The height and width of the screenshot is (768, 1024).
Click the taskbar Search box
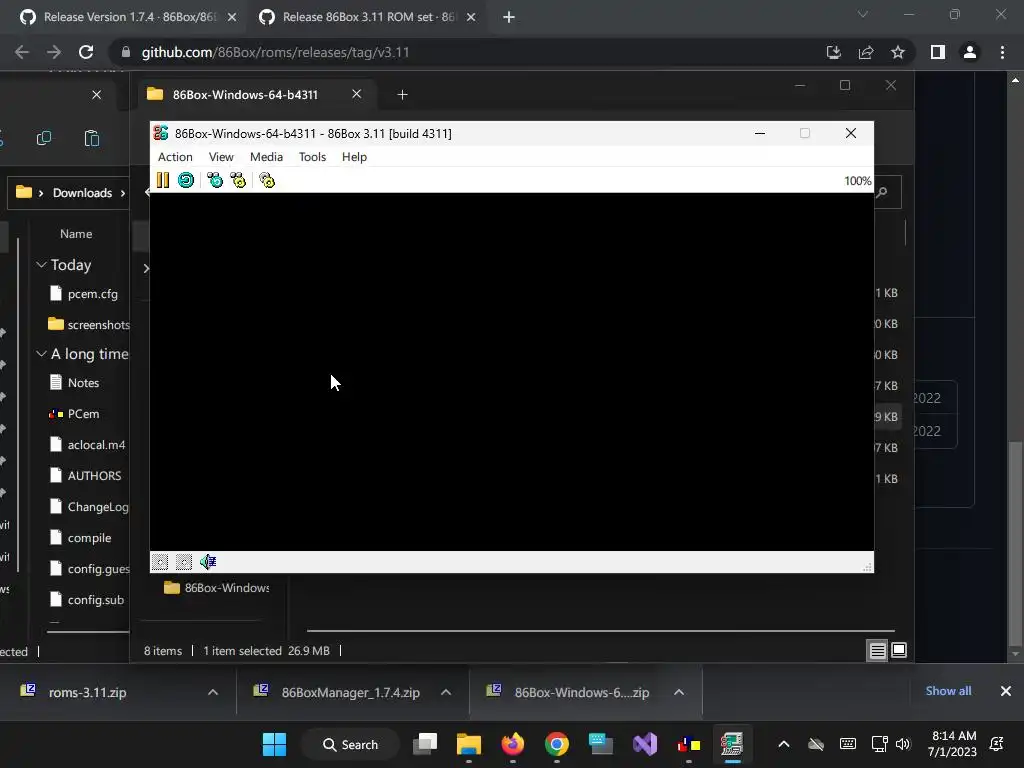click(x=351, y=744)
